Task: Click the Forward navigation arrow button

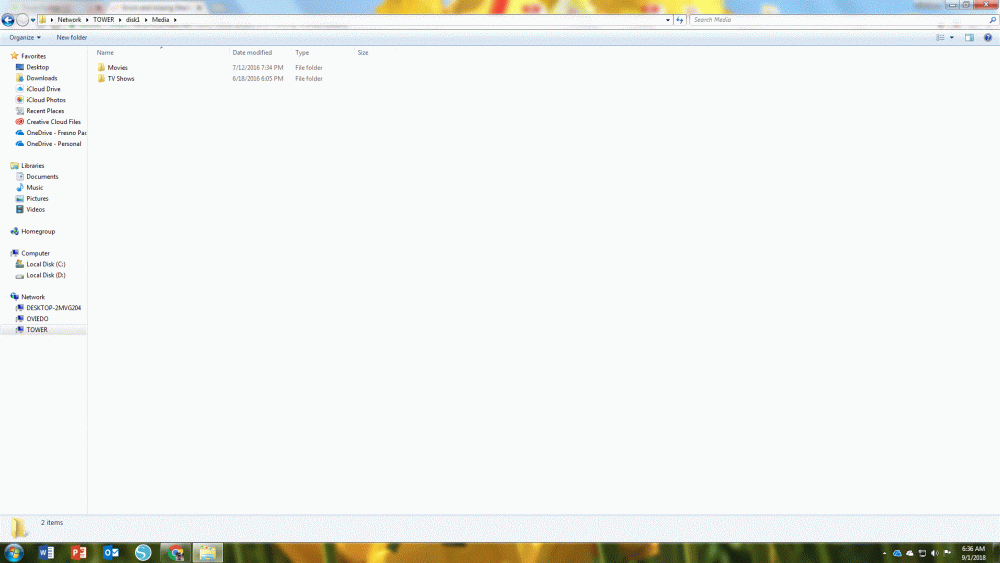Action: click(22, 20)
